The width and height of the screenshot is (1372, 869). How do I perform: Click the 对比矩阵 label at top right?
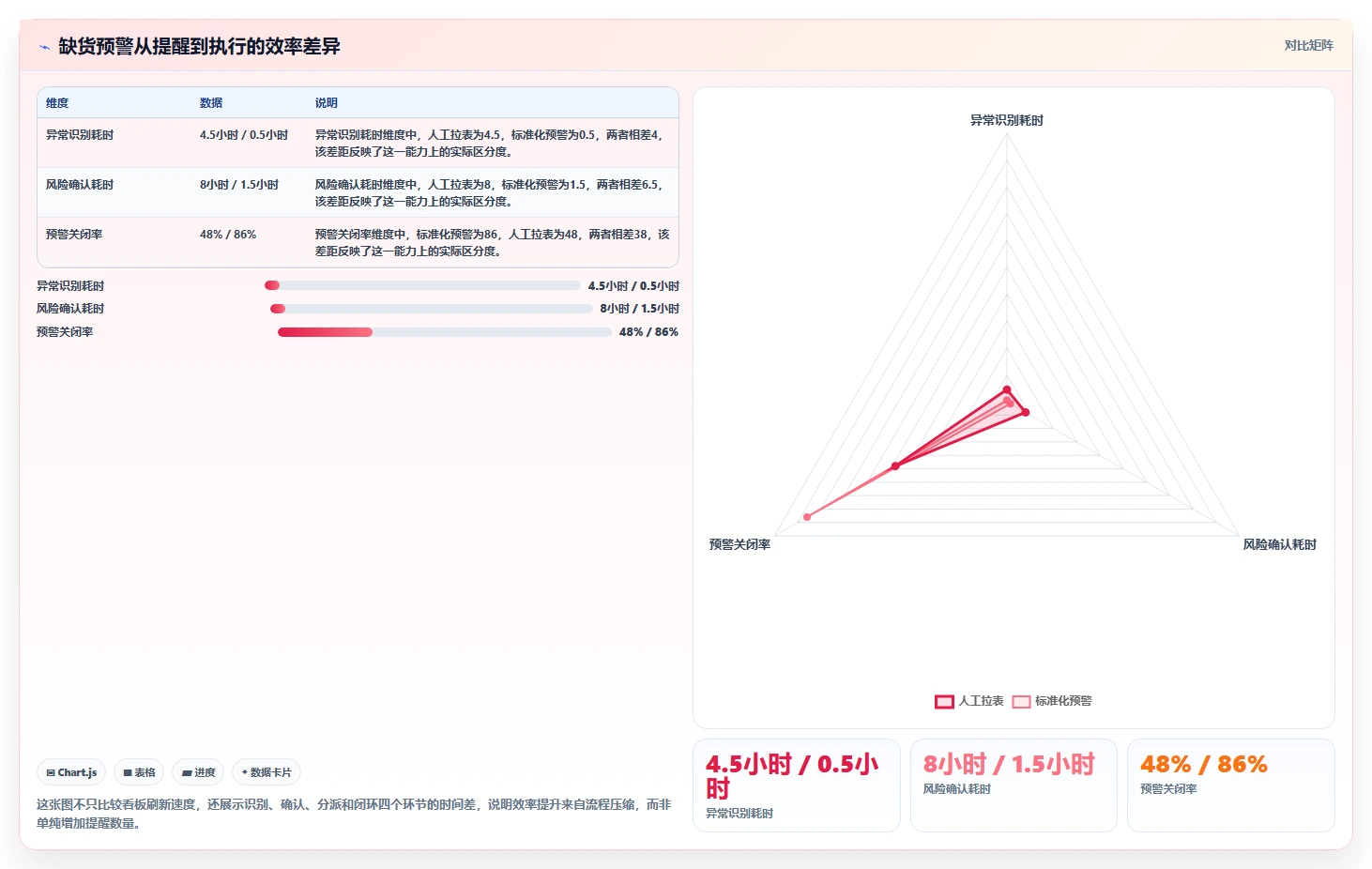[1308, 45]
